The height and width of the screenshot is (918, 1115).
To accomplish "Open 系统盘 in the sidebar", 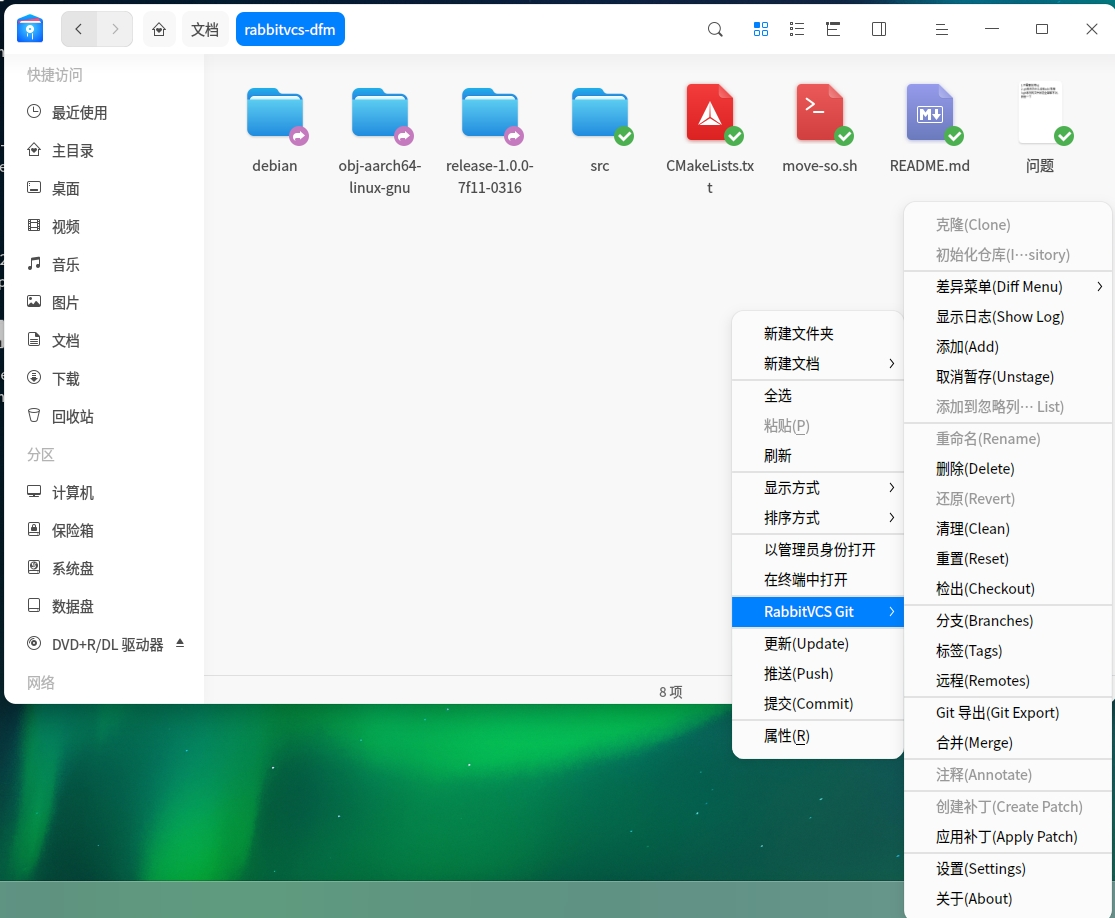I will pos(104,568).
